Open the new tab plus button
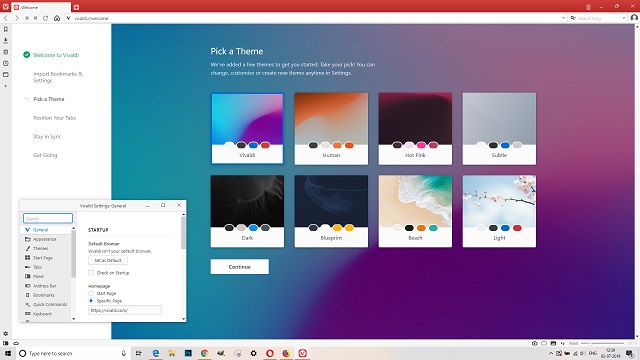640x360 pixels. (76, 7)
